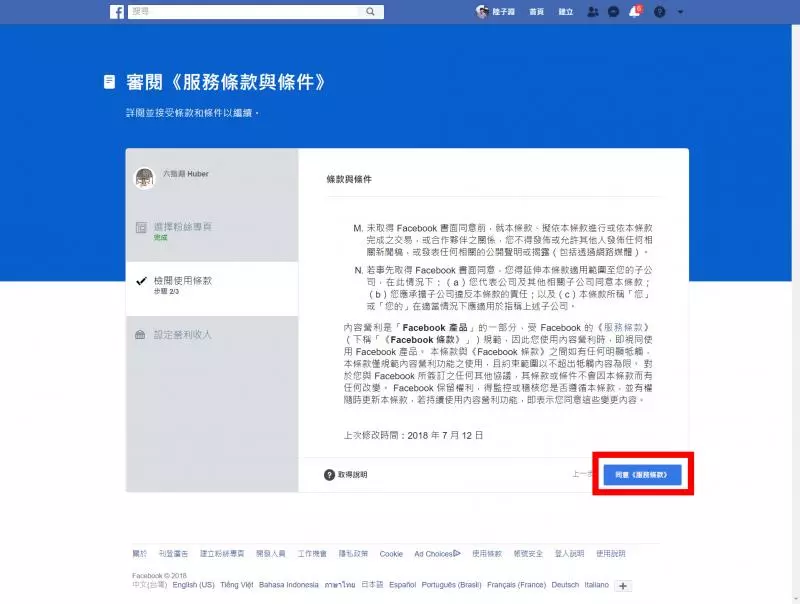This screenshot has height=604, width=800.
Task: Open the 帳號安全 footer link
Action: pos(528,553)
